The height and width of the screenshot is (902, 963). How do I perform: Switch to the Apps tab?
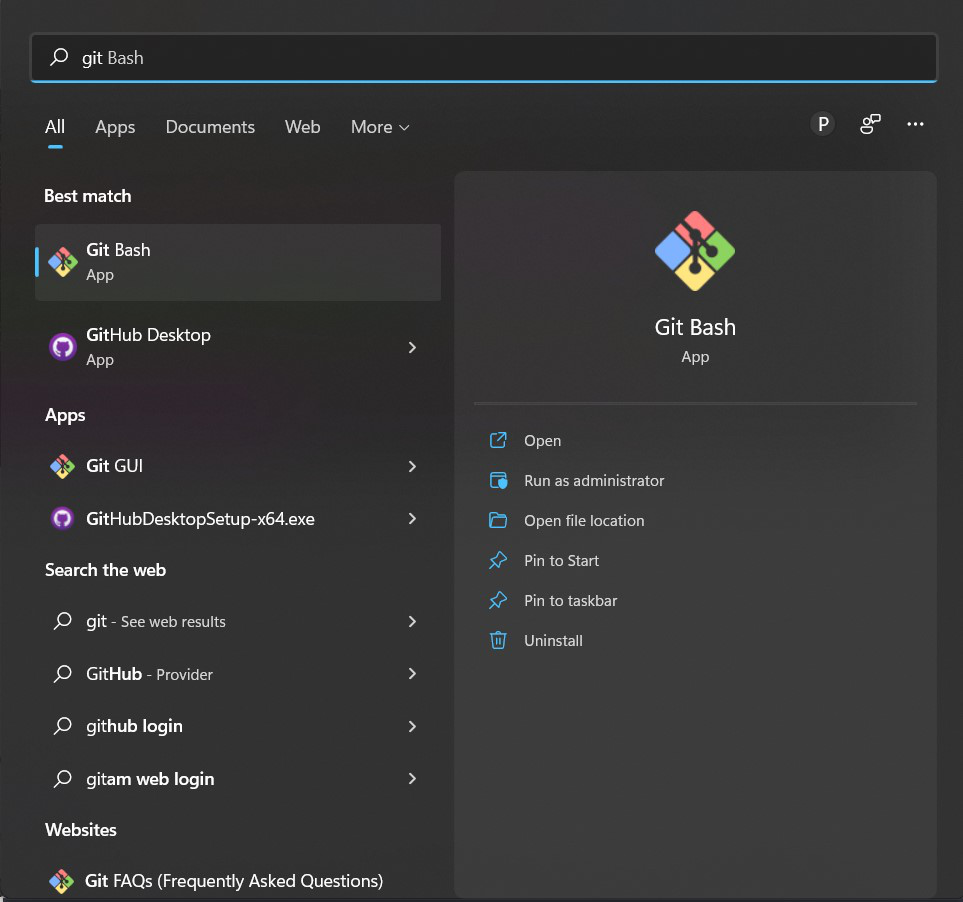(115, 127)
